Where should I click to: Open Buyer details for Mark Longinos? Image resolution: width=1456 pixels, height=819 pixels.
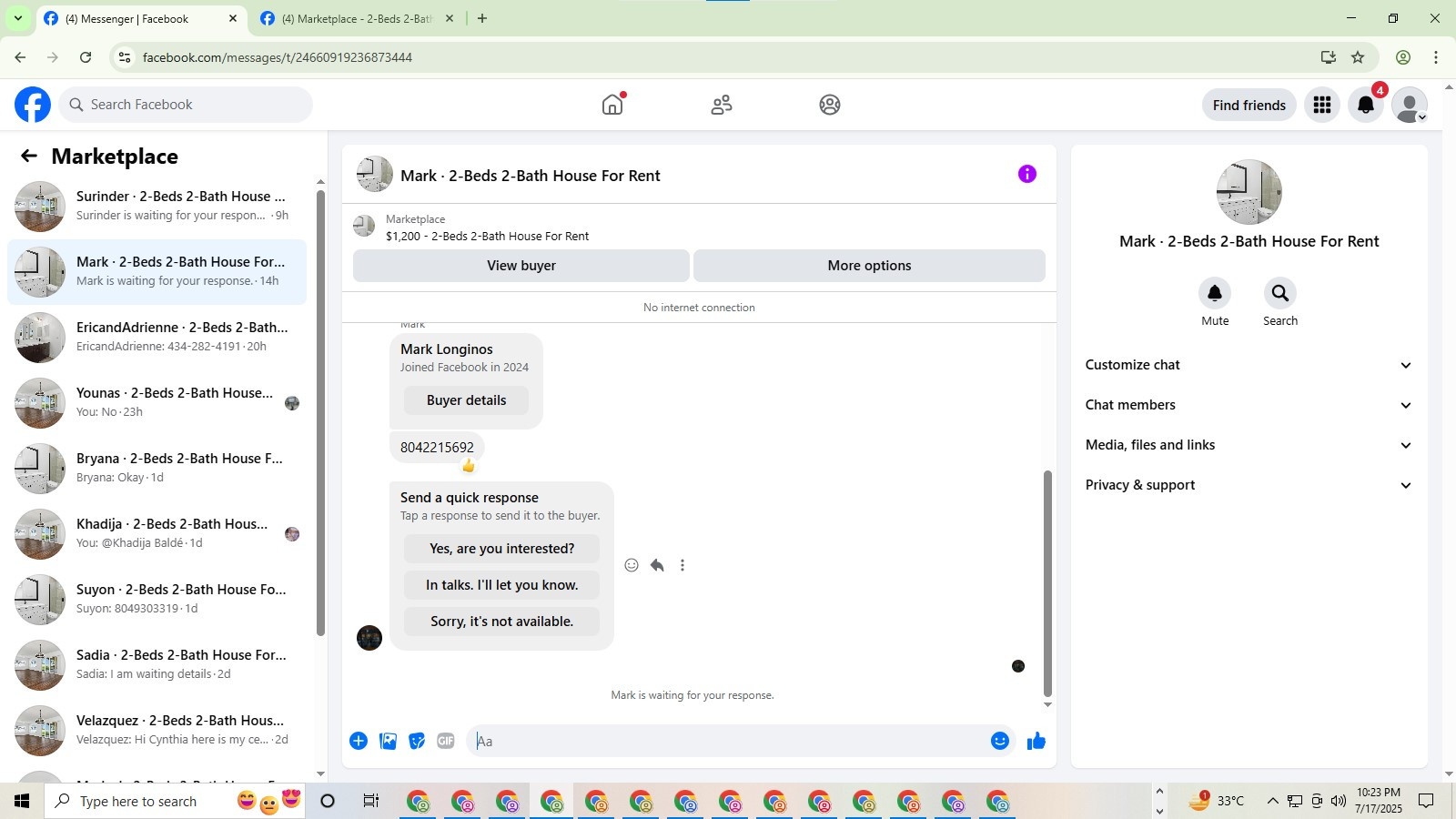click(466, 400)
